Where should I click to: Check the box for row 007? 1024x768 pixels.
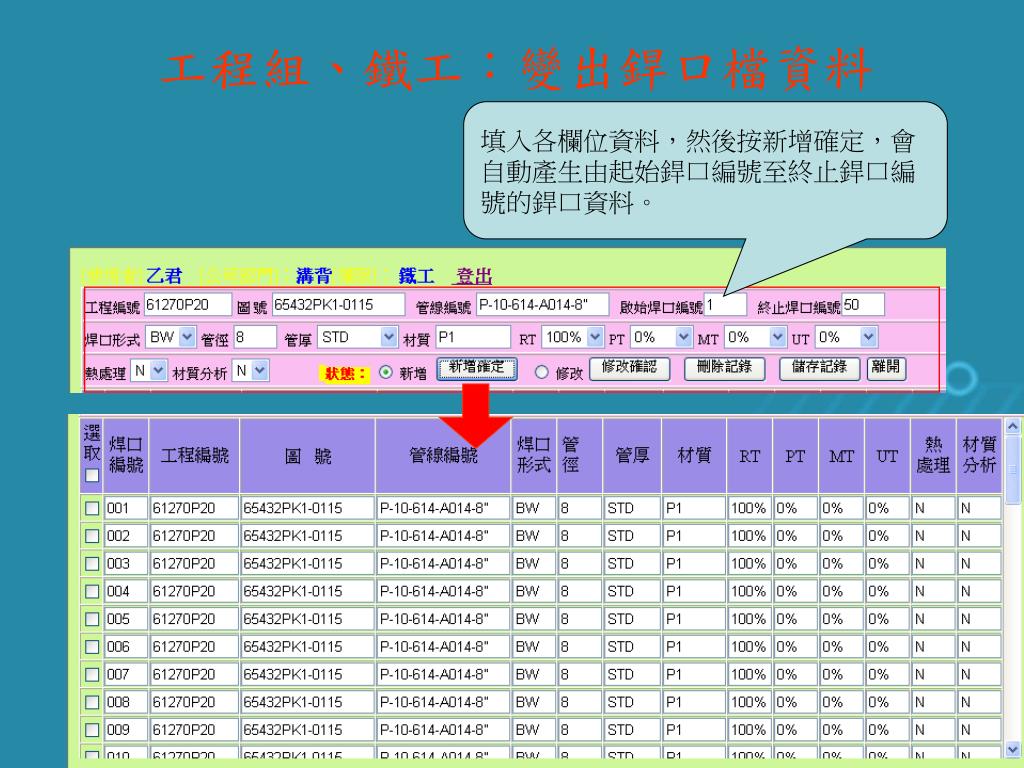[92, 675]
